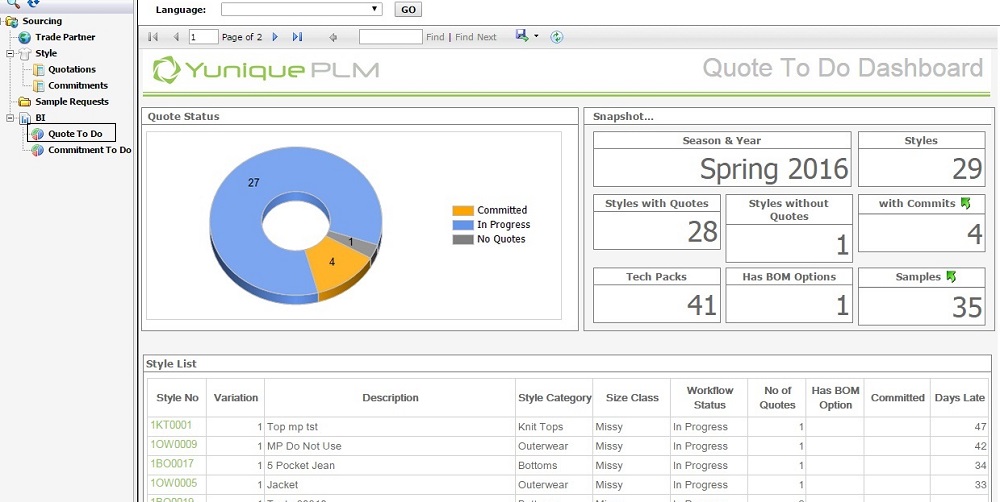Click the Tech Packs value 41
Viewport: 1000px width, 502px height.
tap(702, 306)
